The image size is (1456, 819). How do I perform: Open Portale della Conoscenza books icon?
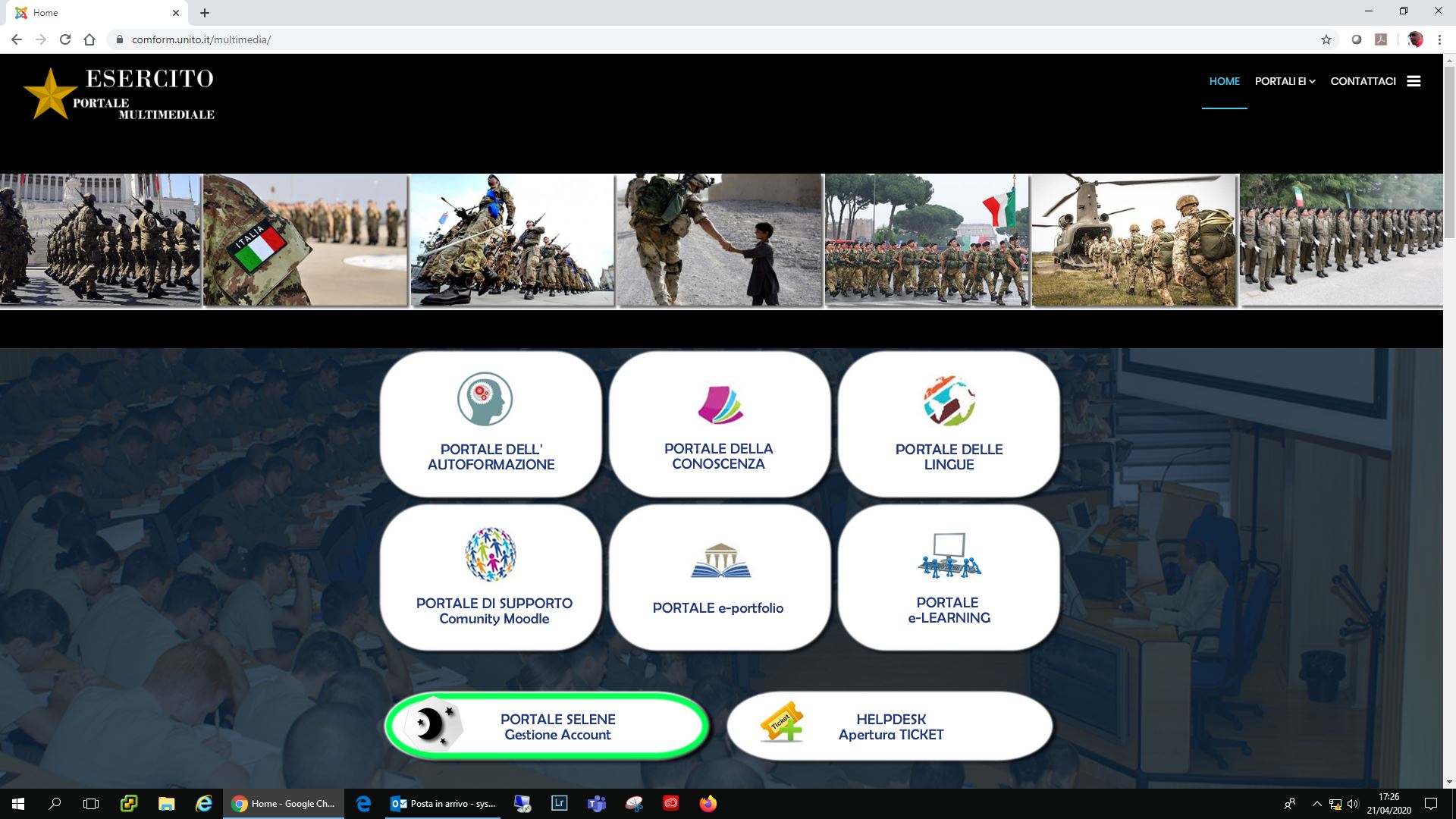720,404
